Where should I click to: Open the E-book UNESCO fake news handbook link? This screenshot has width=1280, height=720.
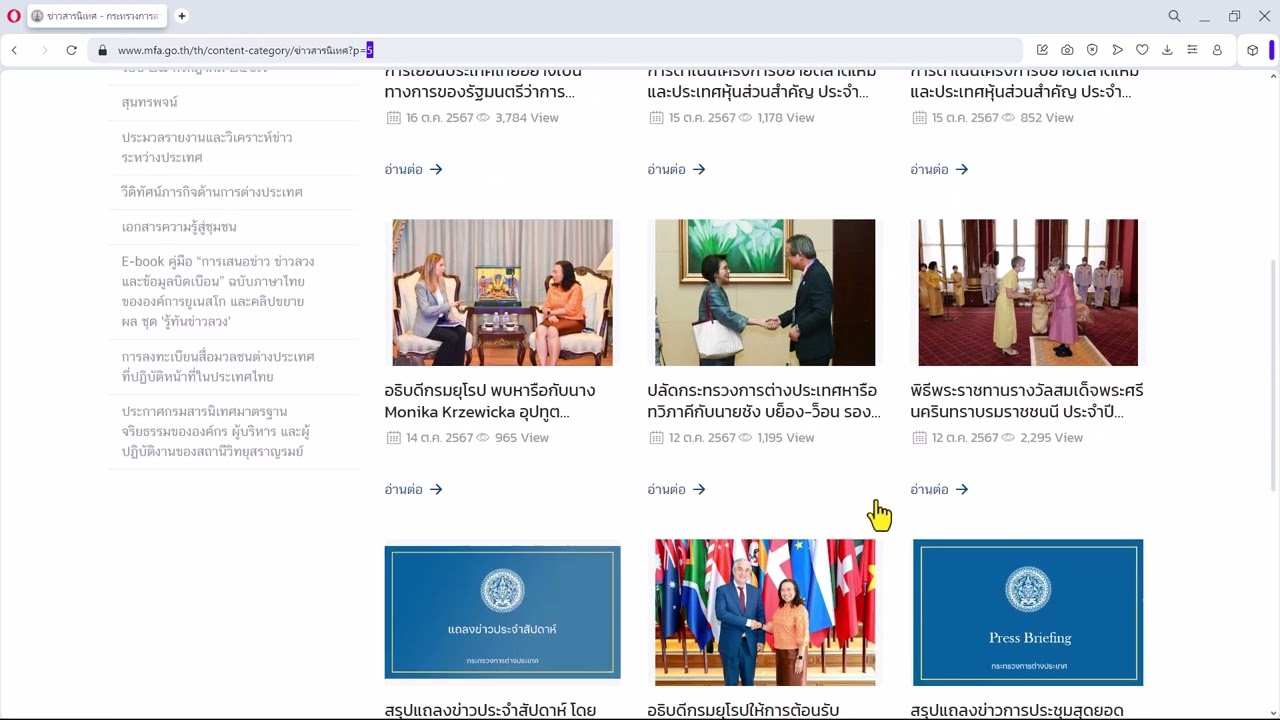(218, 291)
